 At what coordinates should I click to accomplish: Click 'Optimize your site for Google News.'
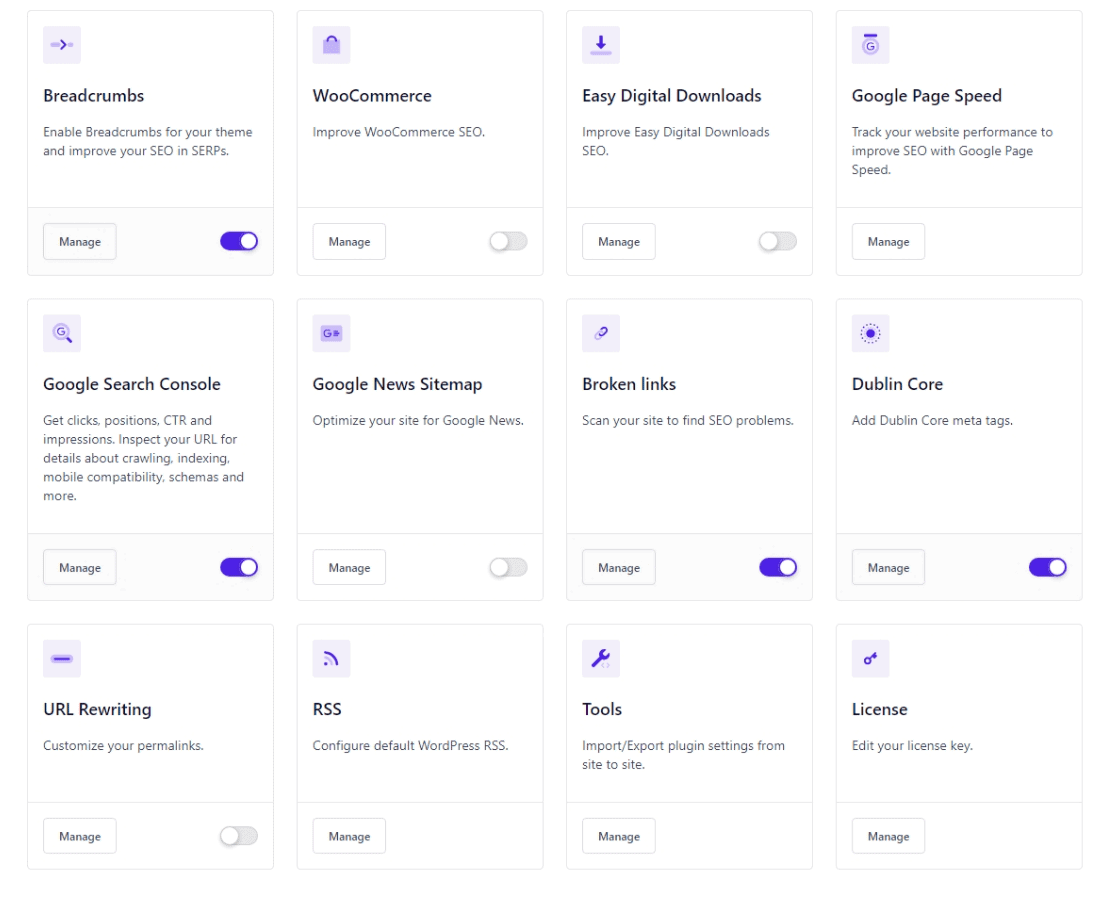point(418,421)
